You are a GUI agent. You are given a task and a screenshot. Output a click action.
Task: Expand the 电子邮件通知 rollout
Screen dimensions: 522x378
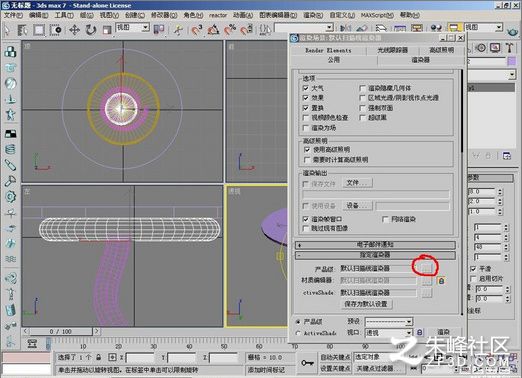375,245
